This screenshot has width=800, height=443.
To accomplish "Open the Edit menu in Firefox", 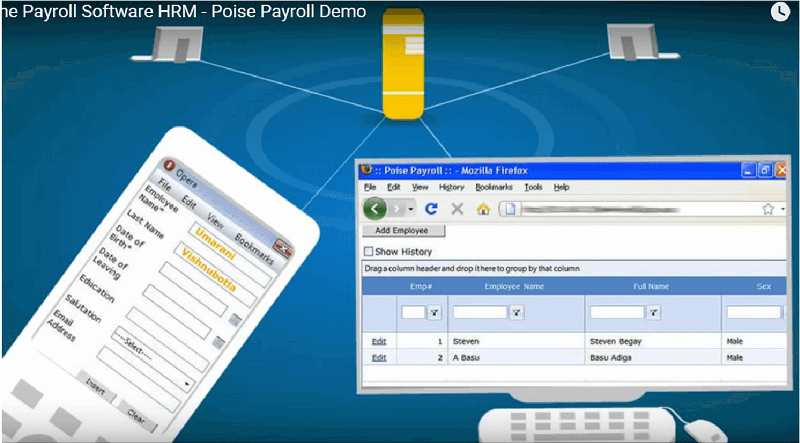I will pos(393,187).
